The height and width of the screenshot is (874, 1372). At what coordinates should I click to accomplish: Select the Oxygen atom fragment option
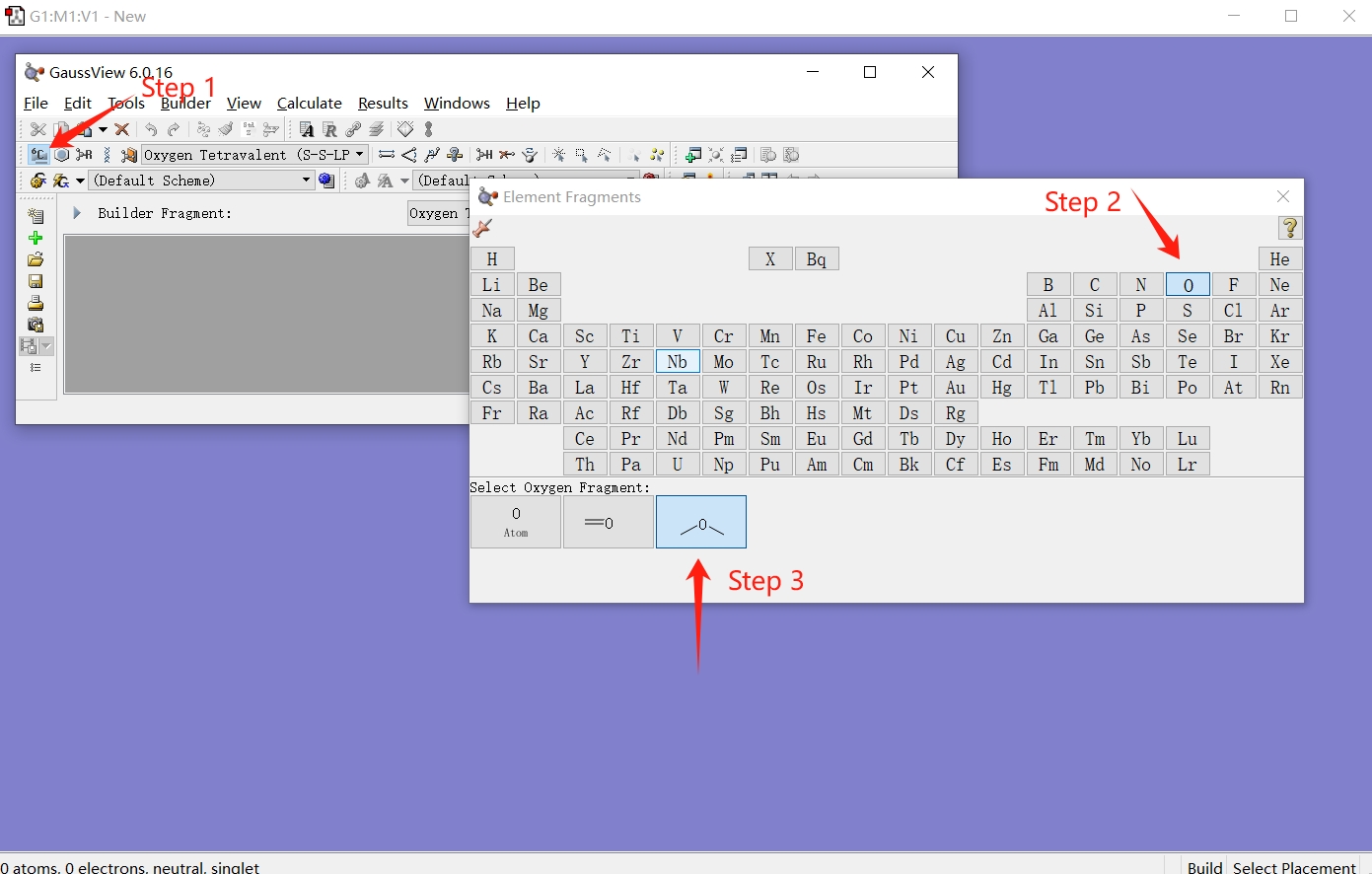[x=516, y=522]
